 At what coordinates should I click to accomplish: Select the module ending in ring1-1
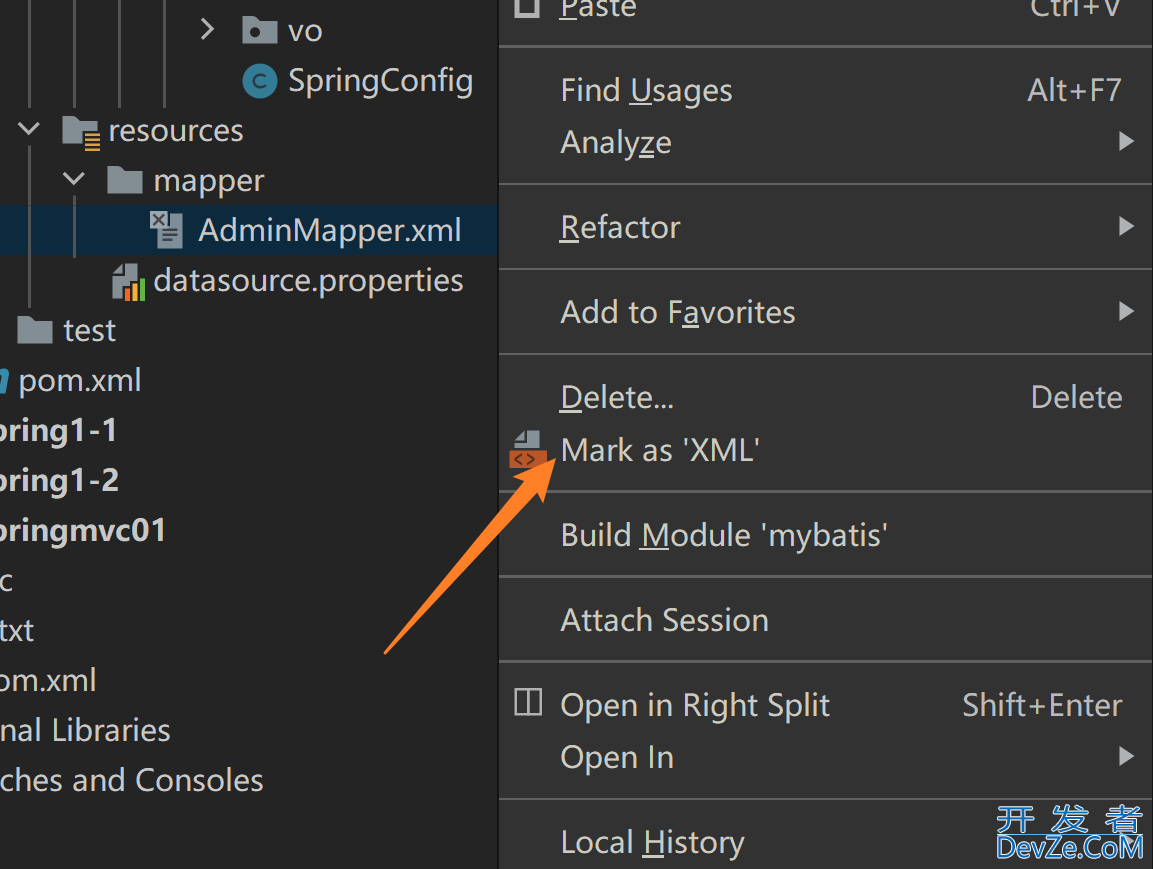coord(58,430)
